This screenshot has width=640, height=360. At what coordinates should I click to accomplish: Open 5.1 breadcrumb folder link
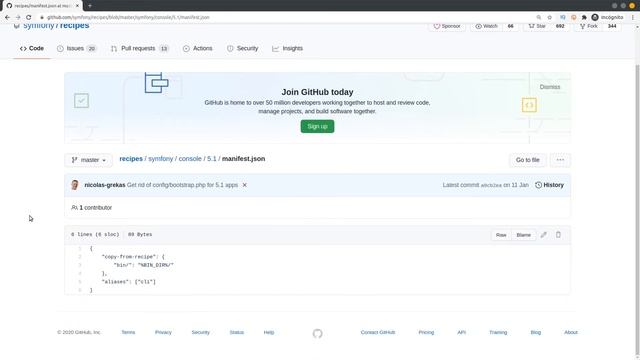[211, 159]
